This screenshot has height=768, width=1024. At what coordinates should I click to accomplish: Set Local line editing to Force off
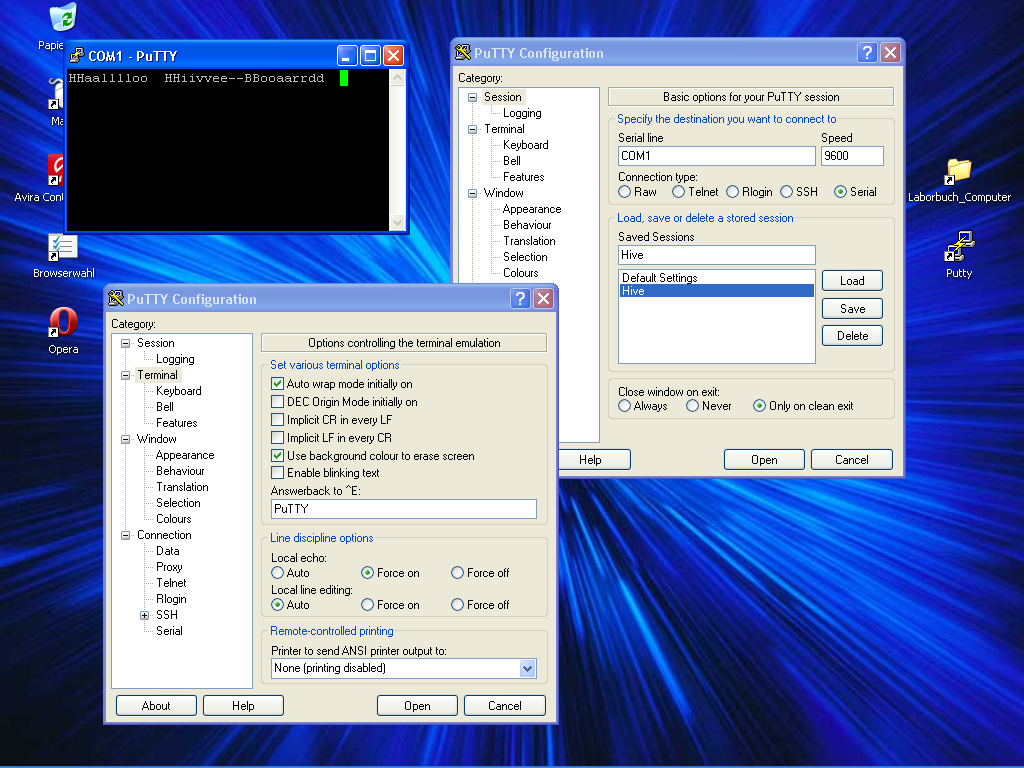pyautogui.click(x=457, y=605)
